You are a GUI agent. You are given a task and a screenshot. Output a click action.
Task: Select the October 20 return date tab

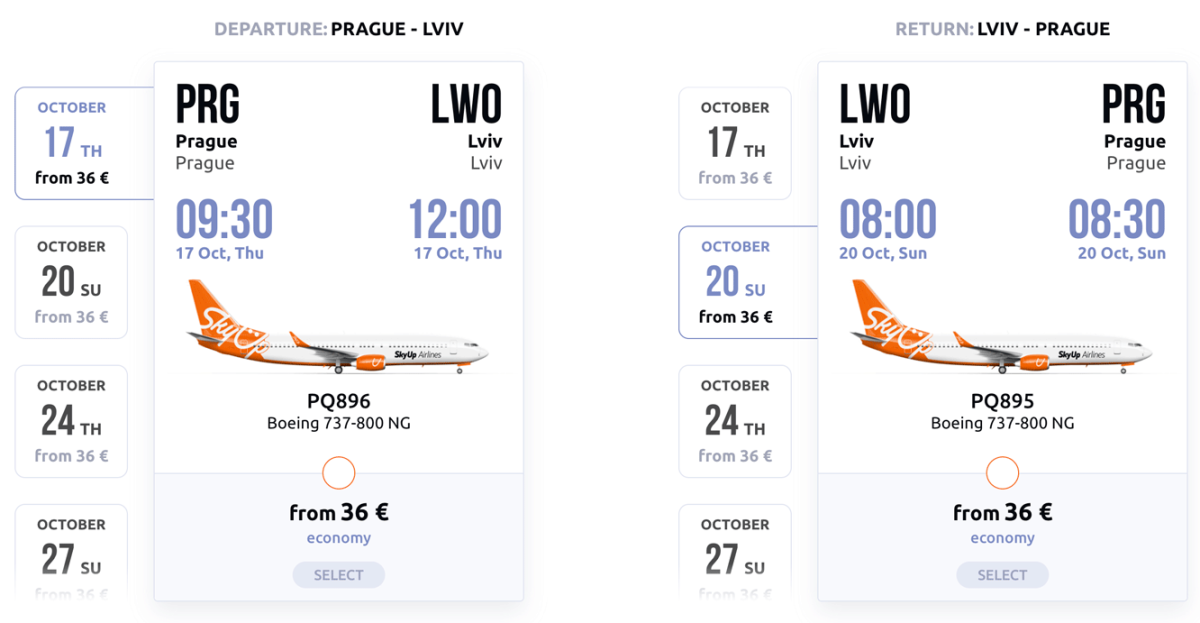(x=736, y=282)
